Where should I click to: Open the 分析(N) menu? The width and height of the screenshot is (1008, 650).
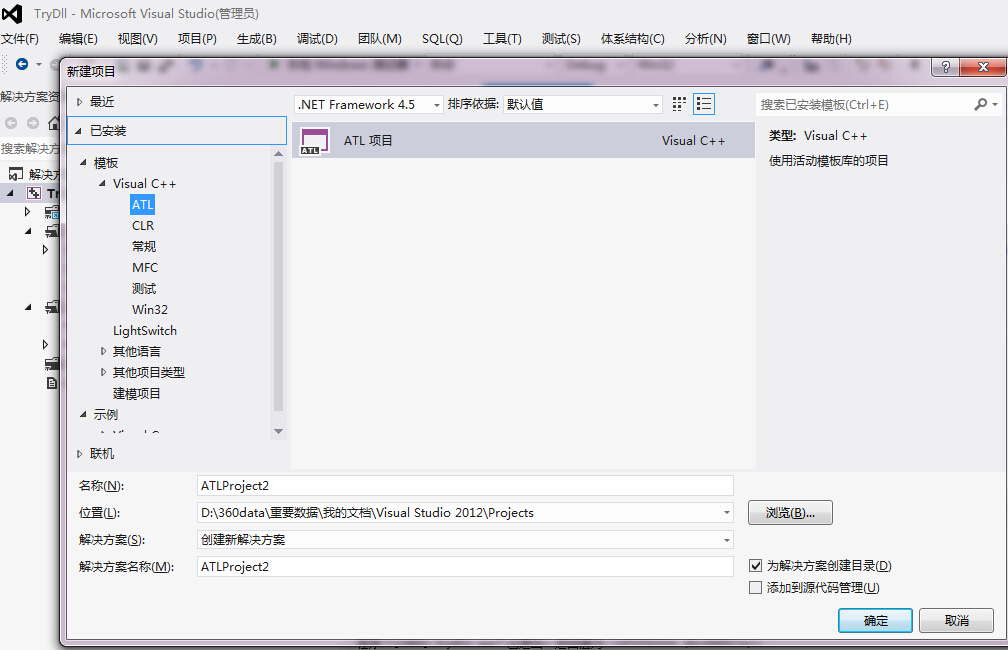705,39
